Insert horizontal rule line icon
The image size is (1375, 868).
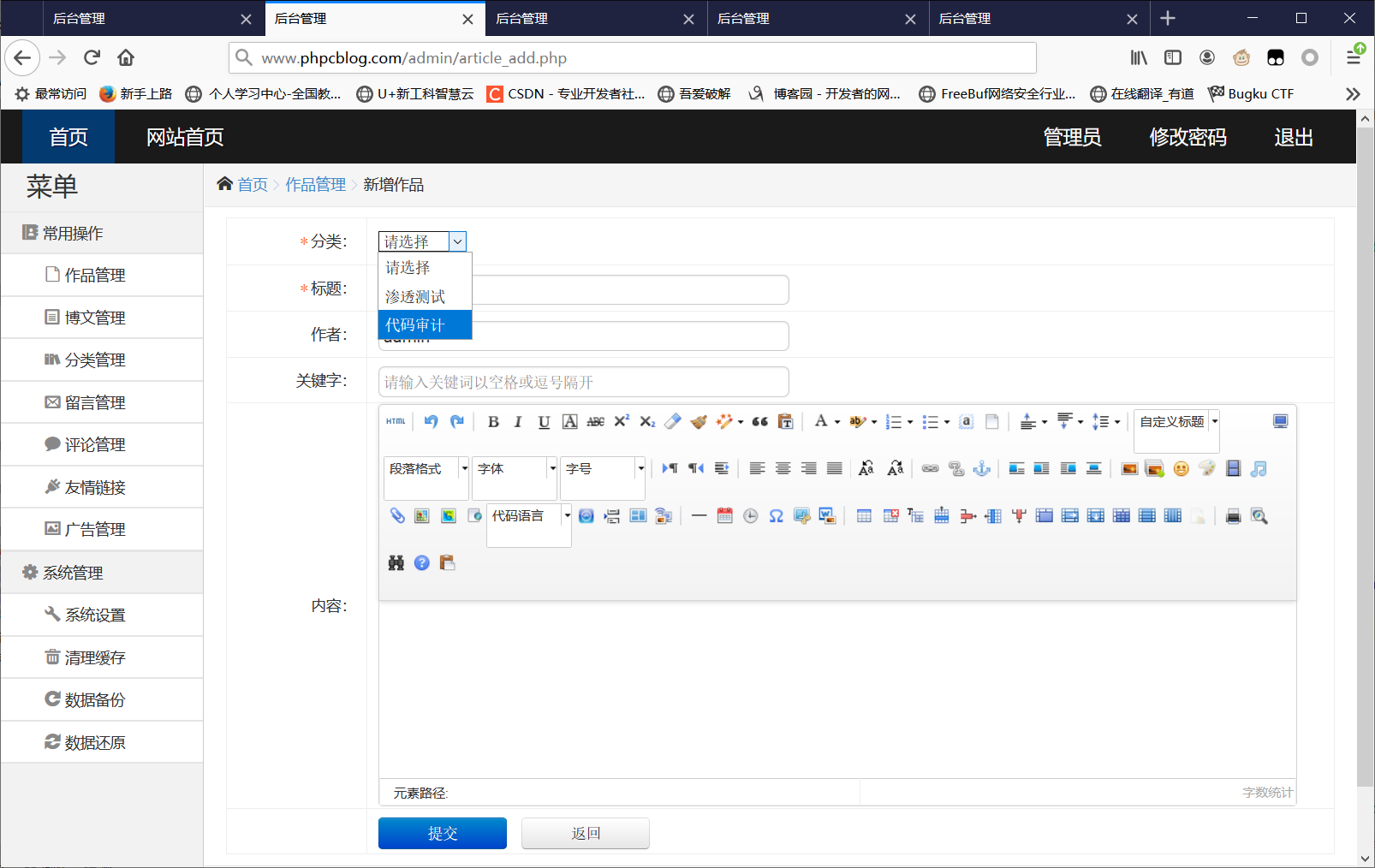tap(699, 515)
